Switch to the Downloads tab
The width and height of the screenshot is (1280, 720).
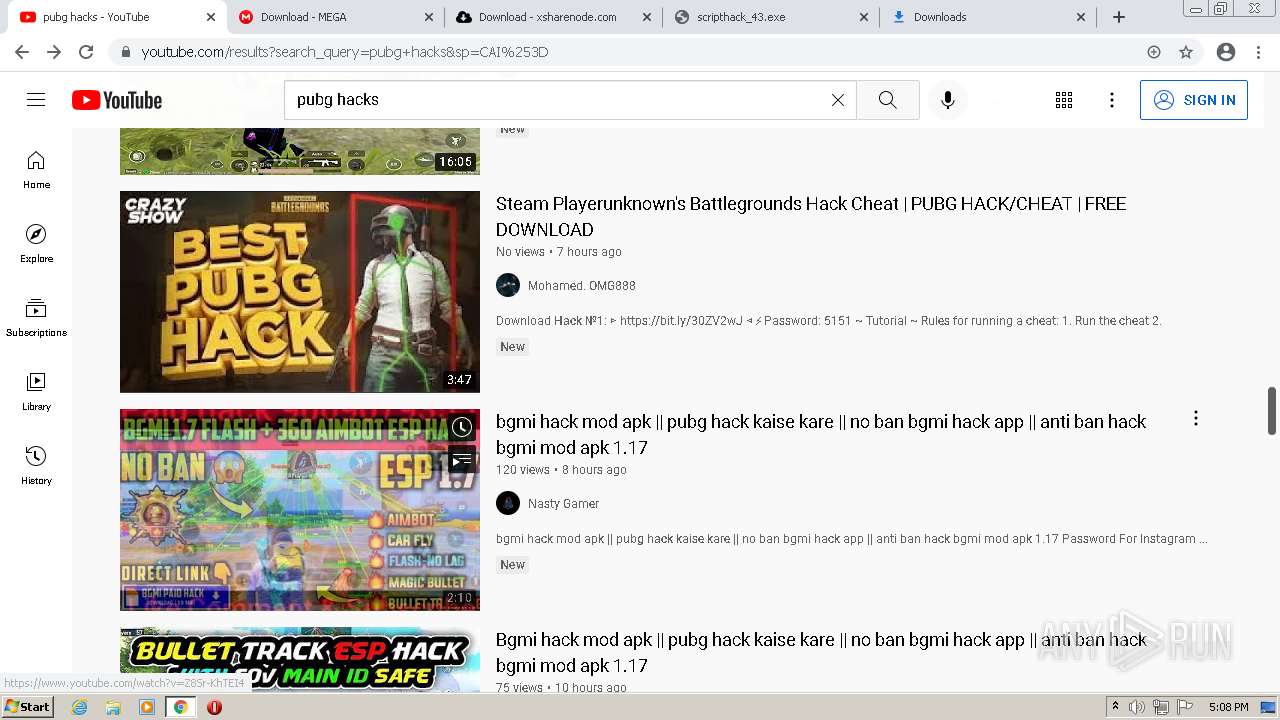[x=988, y=17]
